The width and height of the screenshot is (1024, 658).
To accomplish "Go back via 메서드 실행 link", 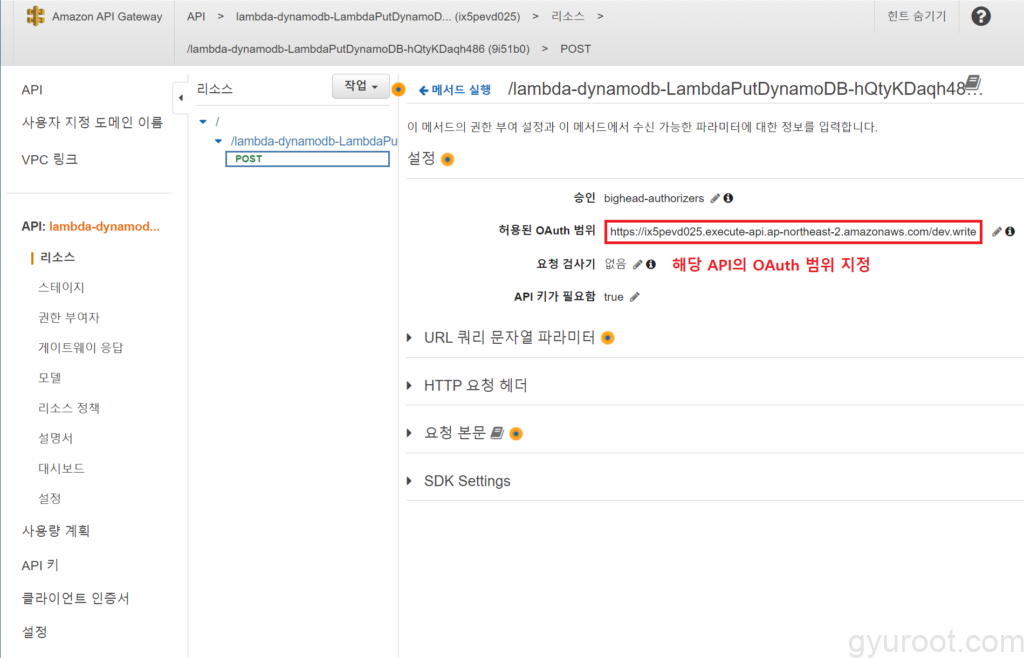I will [x=455, y=90].
